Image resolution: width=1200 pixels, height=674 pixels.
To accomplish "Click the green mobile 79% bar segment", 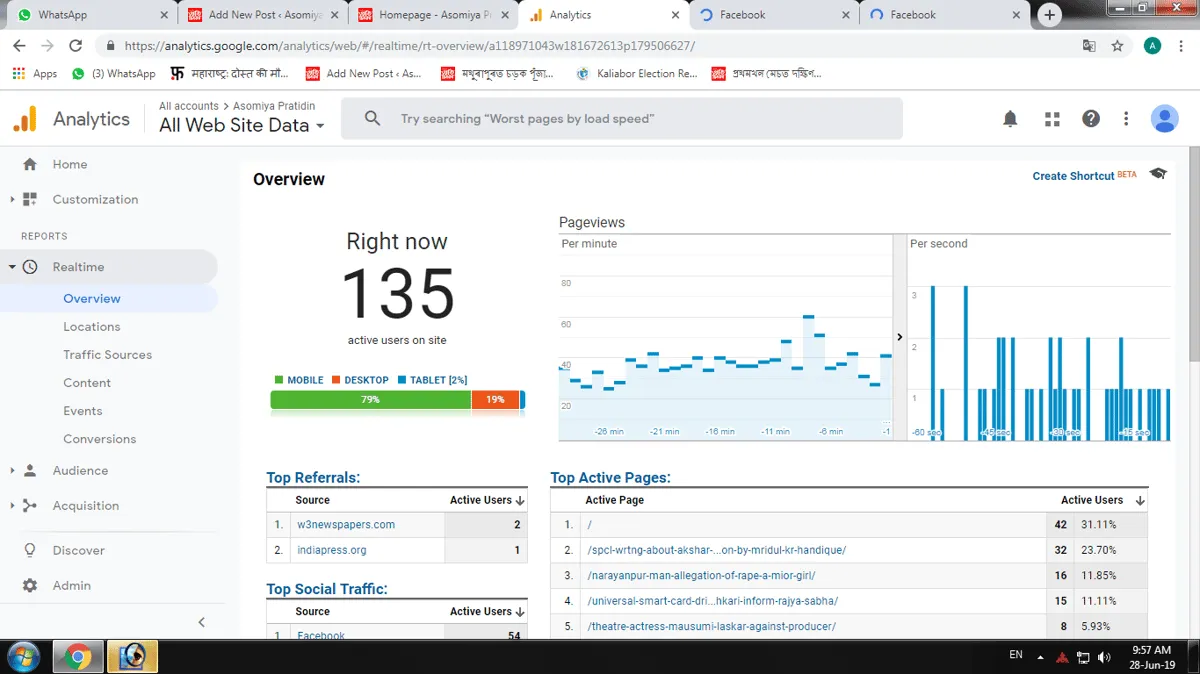I will click(x=370, y=400).
